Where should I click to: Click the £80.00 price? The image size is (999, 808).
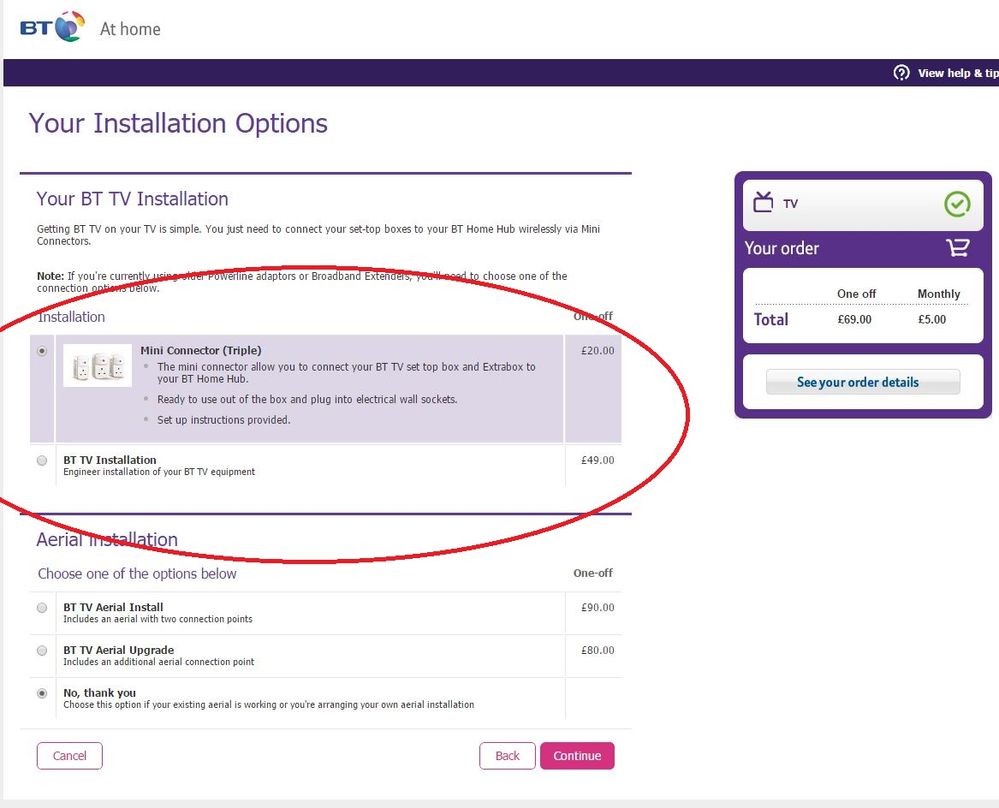[x=598, y=650]
